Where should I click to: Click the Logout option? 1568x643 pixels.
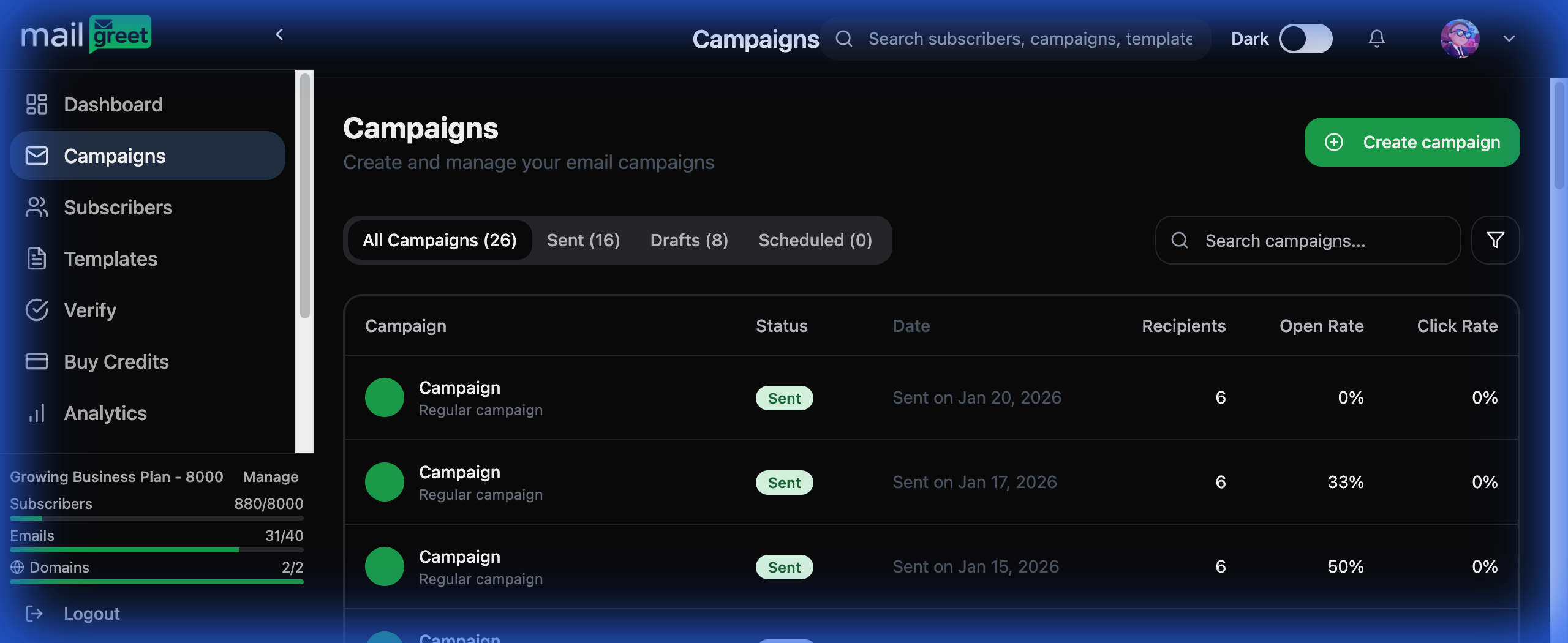point(91,613)
